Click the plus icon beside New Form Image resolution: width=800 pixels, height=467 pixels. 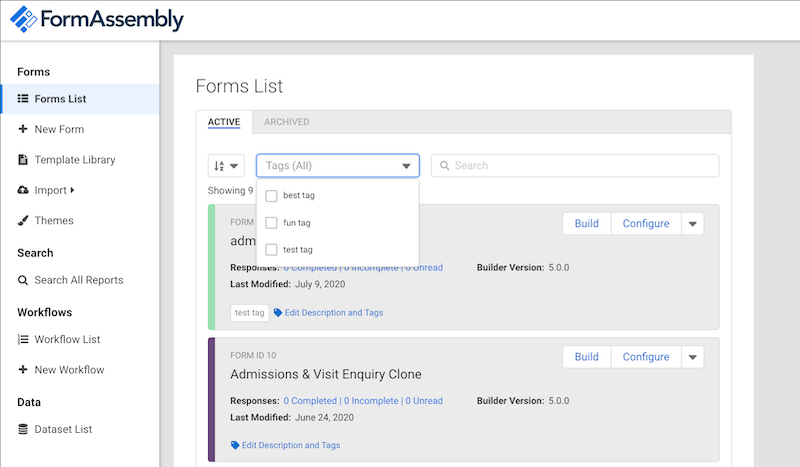pyautogui.click(x=22, y=129)
